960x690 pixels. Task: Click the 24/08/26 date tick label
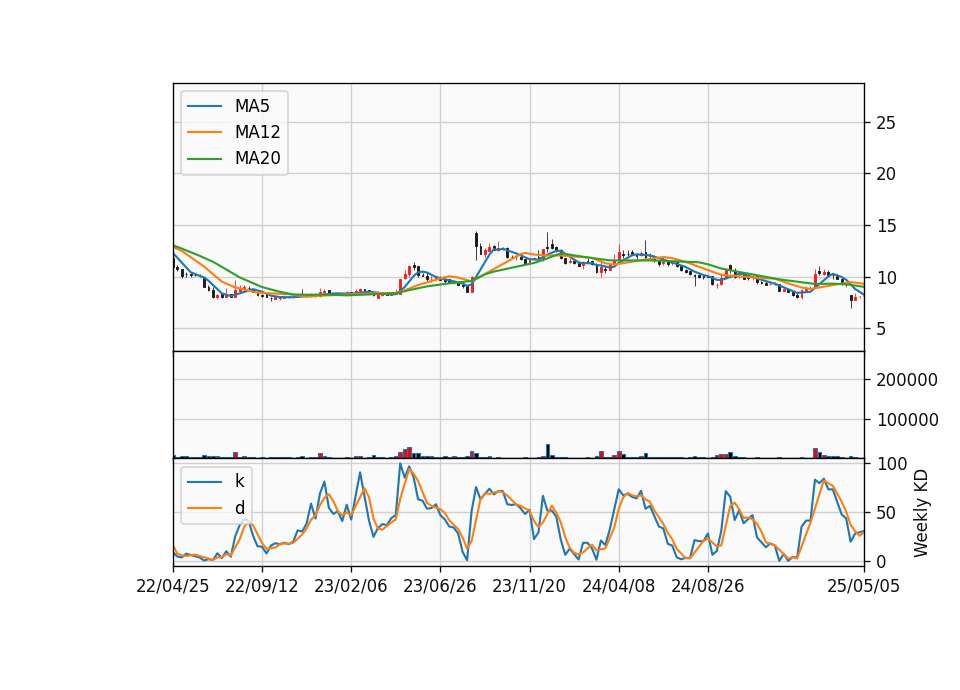708,587
